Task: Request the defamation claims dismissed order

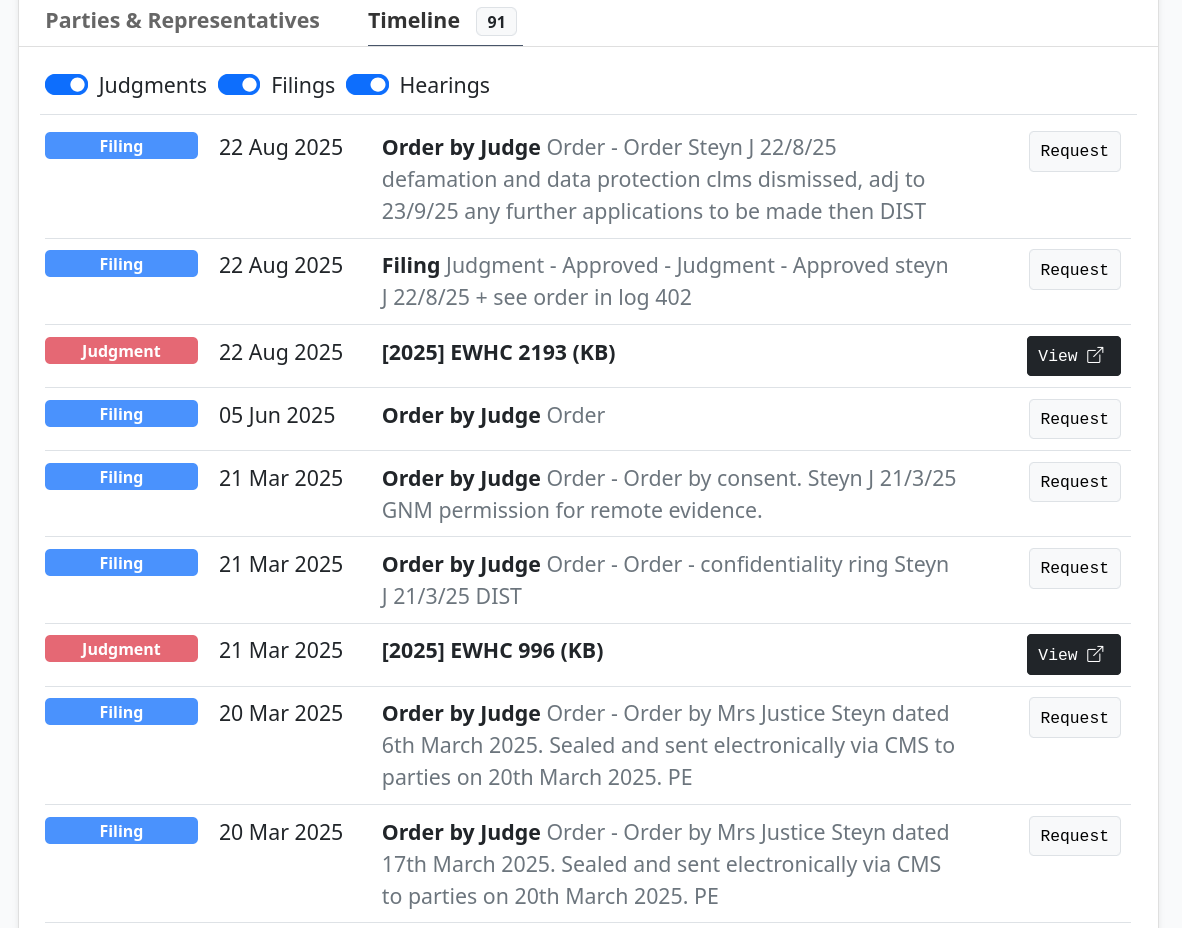Action: click(x=1074, y=152)
